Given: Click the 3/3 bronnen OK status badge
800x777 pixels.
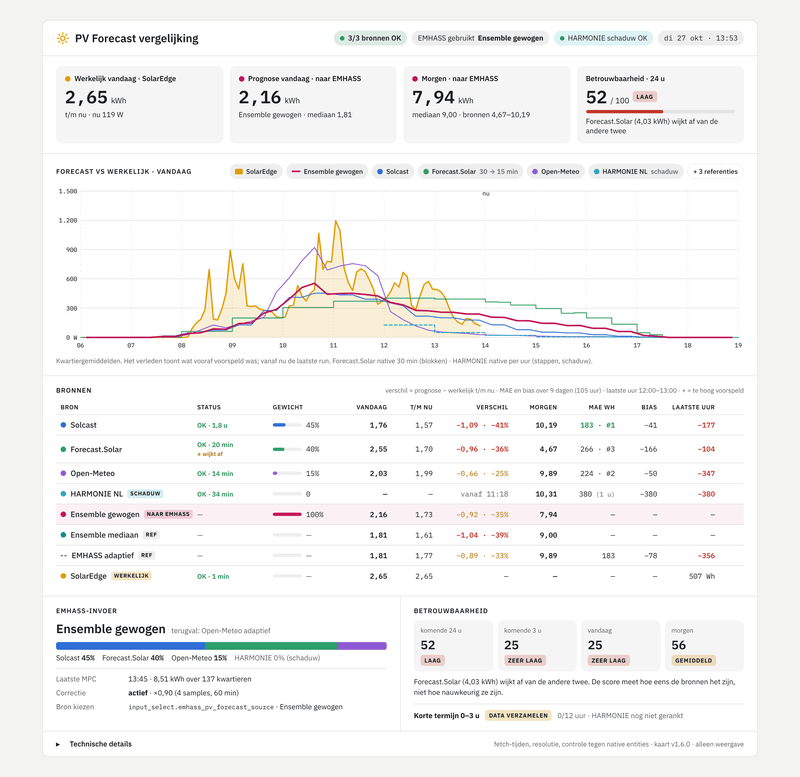Looking at the screenshot, I should pos(370,38).
